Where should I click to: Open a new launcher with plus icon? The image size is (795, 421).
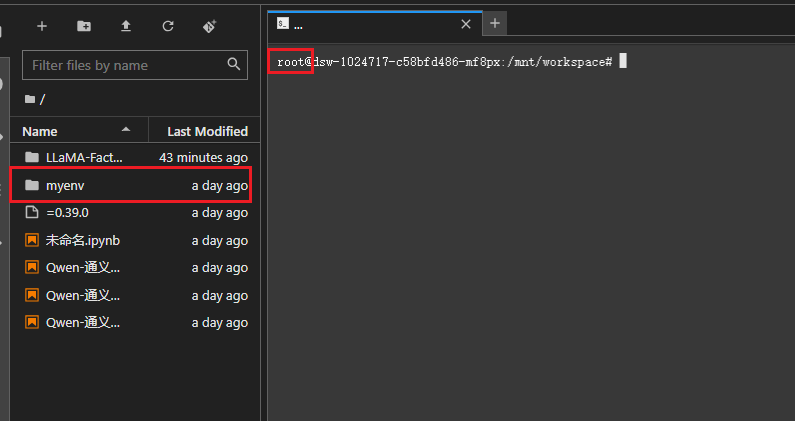(42, 26)
